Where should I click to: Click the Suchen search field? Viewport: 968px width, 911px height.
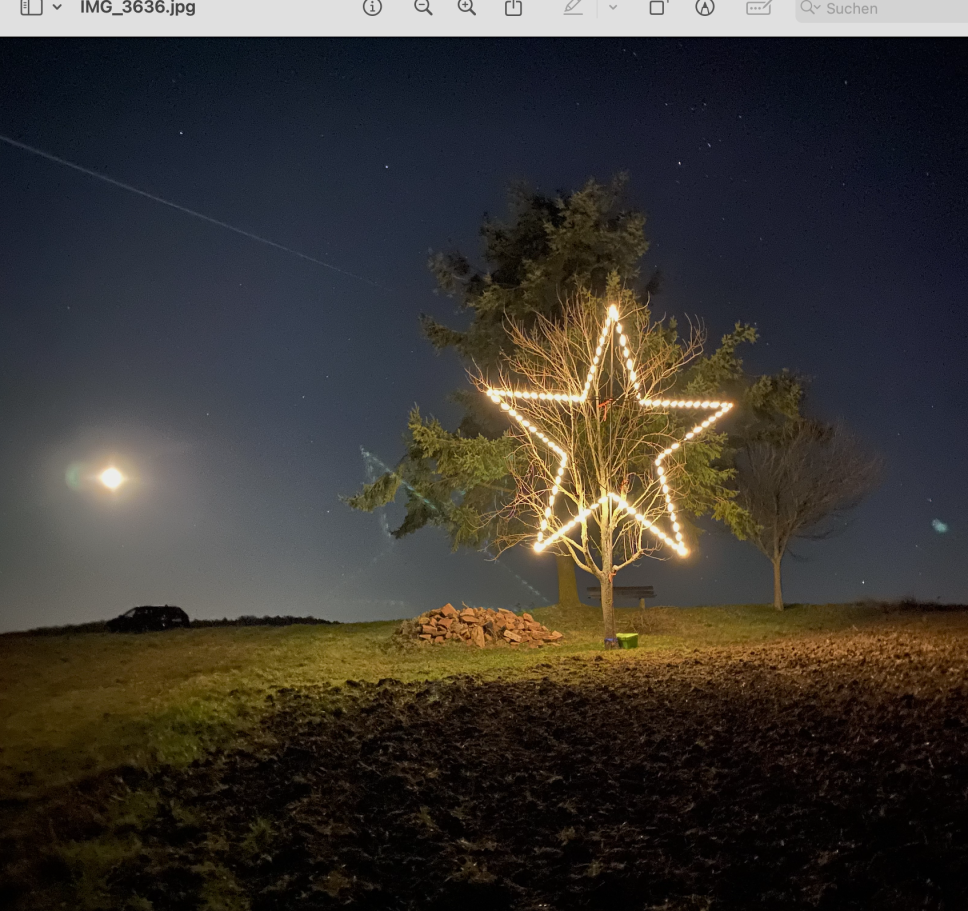(x=882, y=9)
